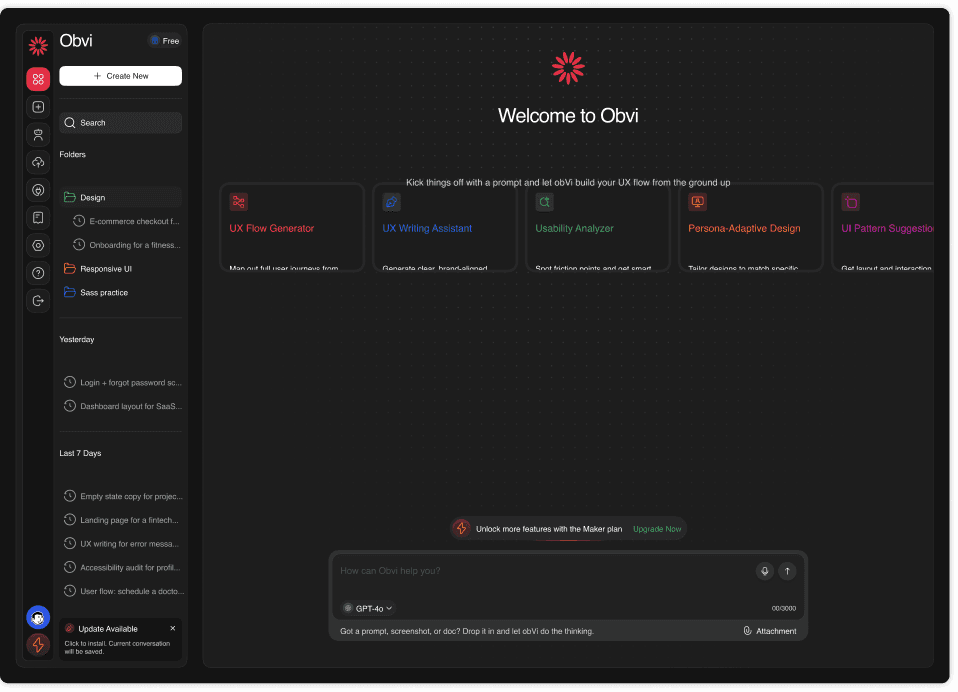This screenshot has width=958, height=692.
Task: Open the GPT-4o model dropdown
Action: 368,609
